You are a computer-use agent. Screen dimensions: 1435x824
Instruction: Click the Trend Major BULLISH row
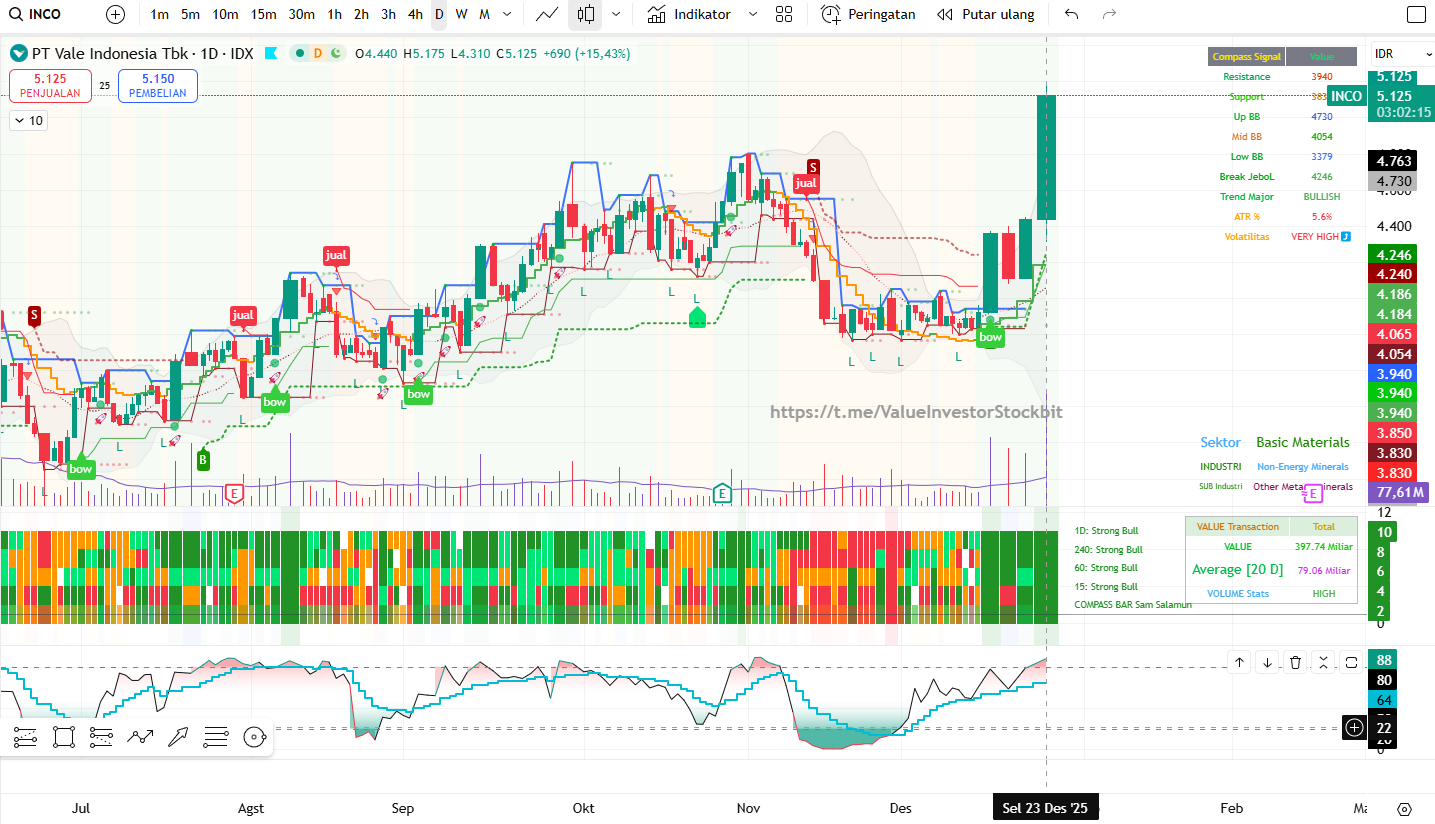point(1282,197)
